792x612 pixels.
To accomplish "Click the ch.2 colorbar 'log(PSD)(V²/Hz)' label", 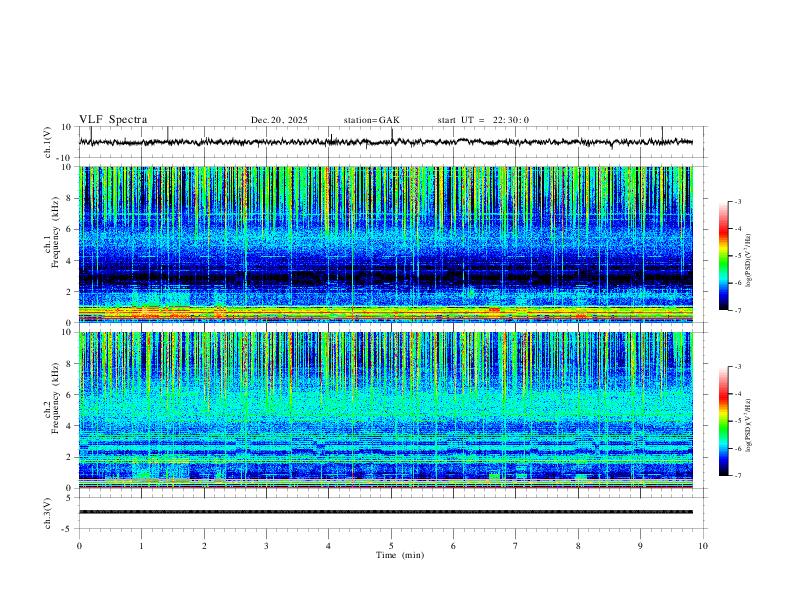I will [749, 425].
